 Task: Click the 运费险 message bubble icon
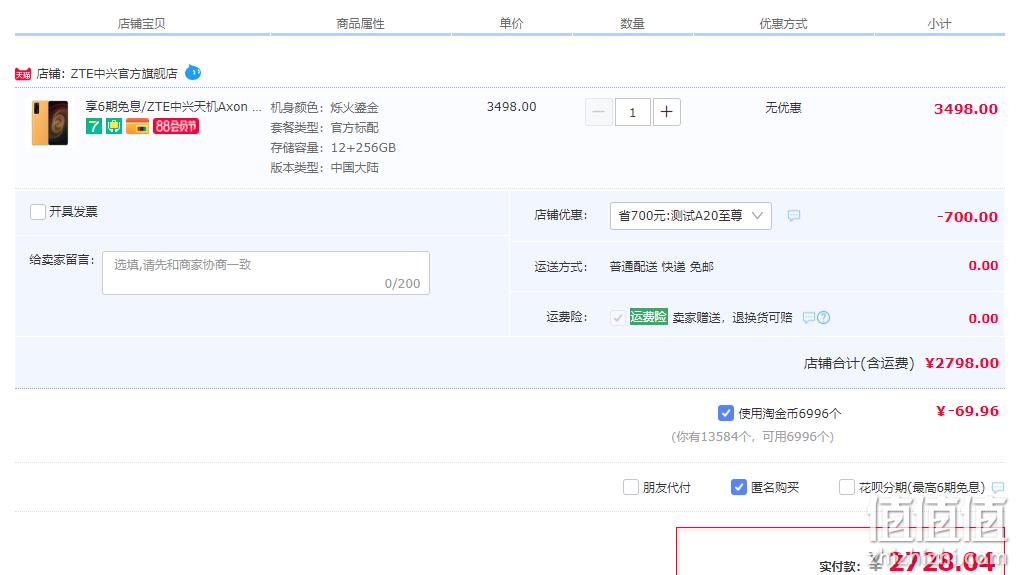[x=808, y=318]
